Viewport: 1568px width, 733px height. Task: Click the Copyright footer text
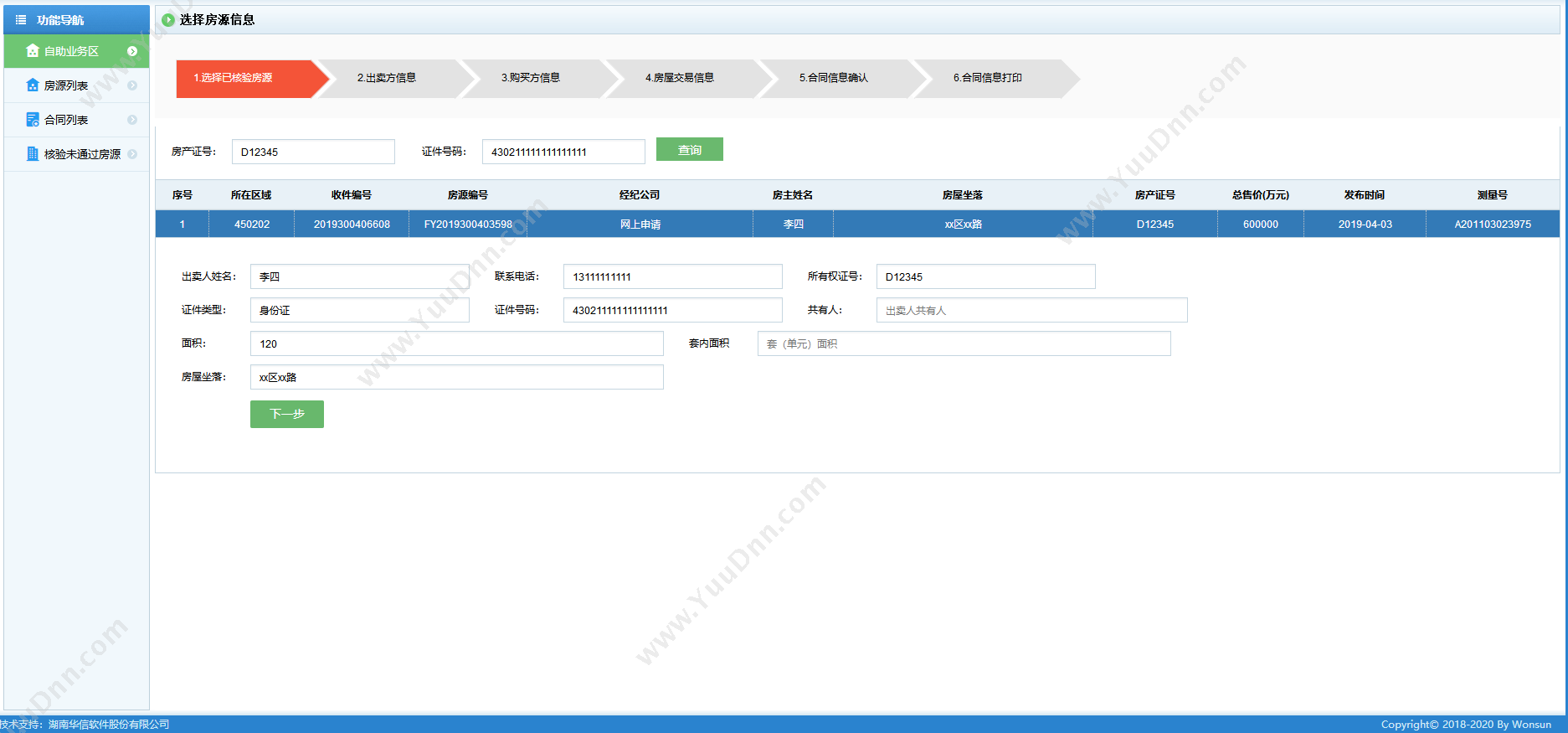click(x=1466, y=725)
